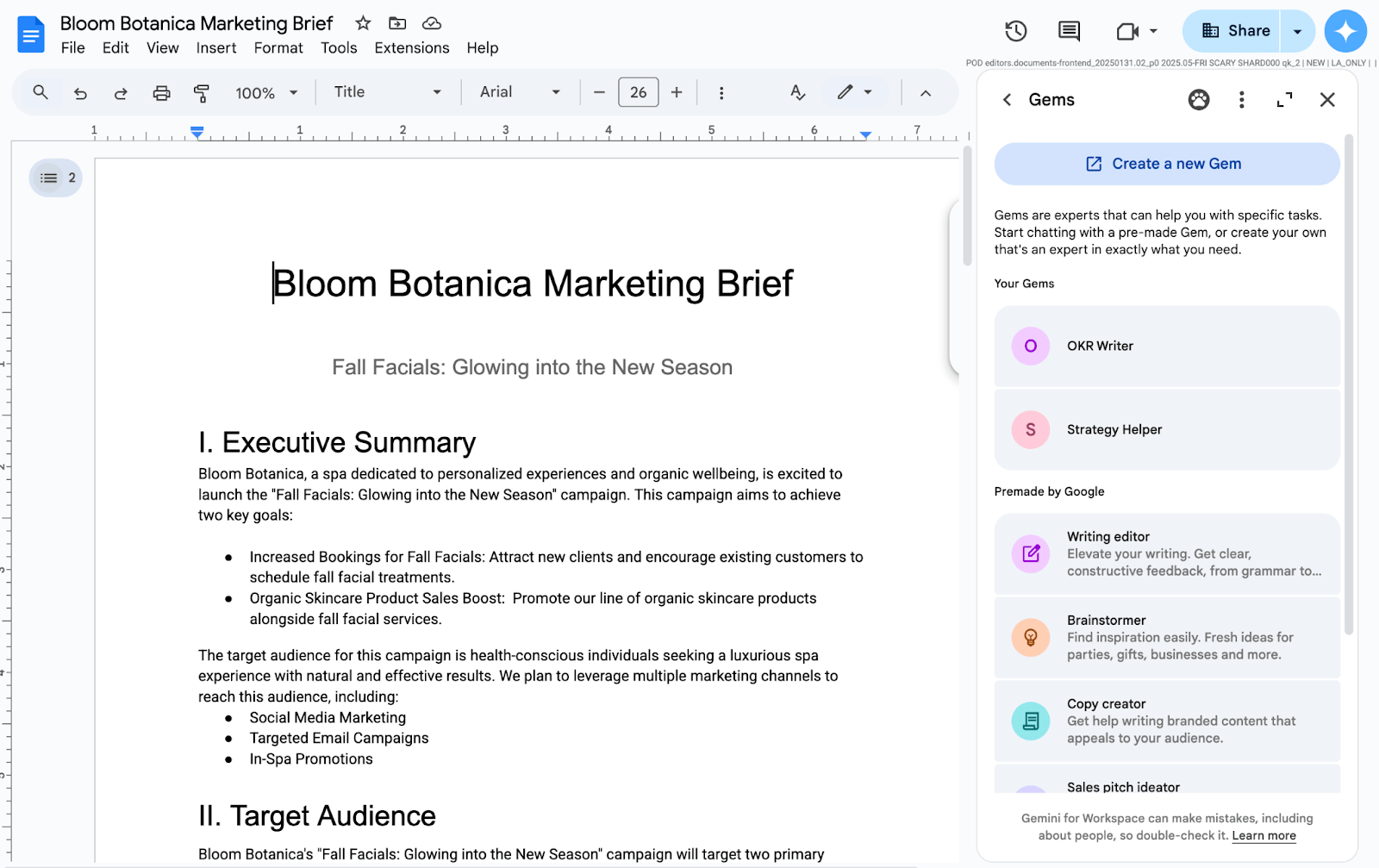Expand the Gems panel to full size
Screen dimensions: 1379x868
1284,100
